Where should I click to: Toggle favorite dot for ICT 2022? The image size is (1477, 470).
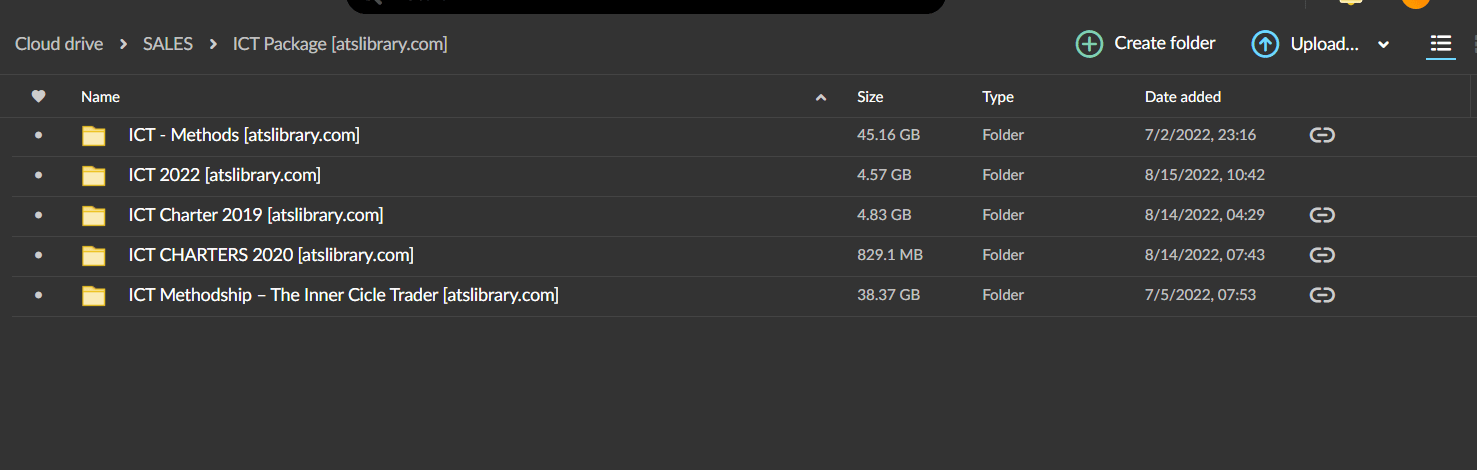[x=39, y=175]
